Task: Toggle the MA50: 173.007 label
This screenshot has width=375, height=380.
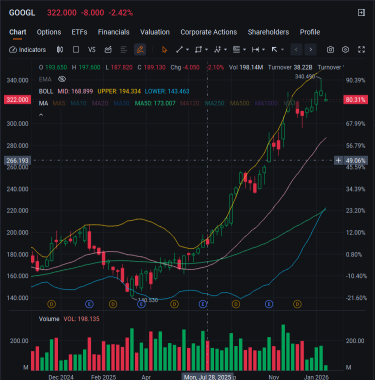Action: [155, 103]
